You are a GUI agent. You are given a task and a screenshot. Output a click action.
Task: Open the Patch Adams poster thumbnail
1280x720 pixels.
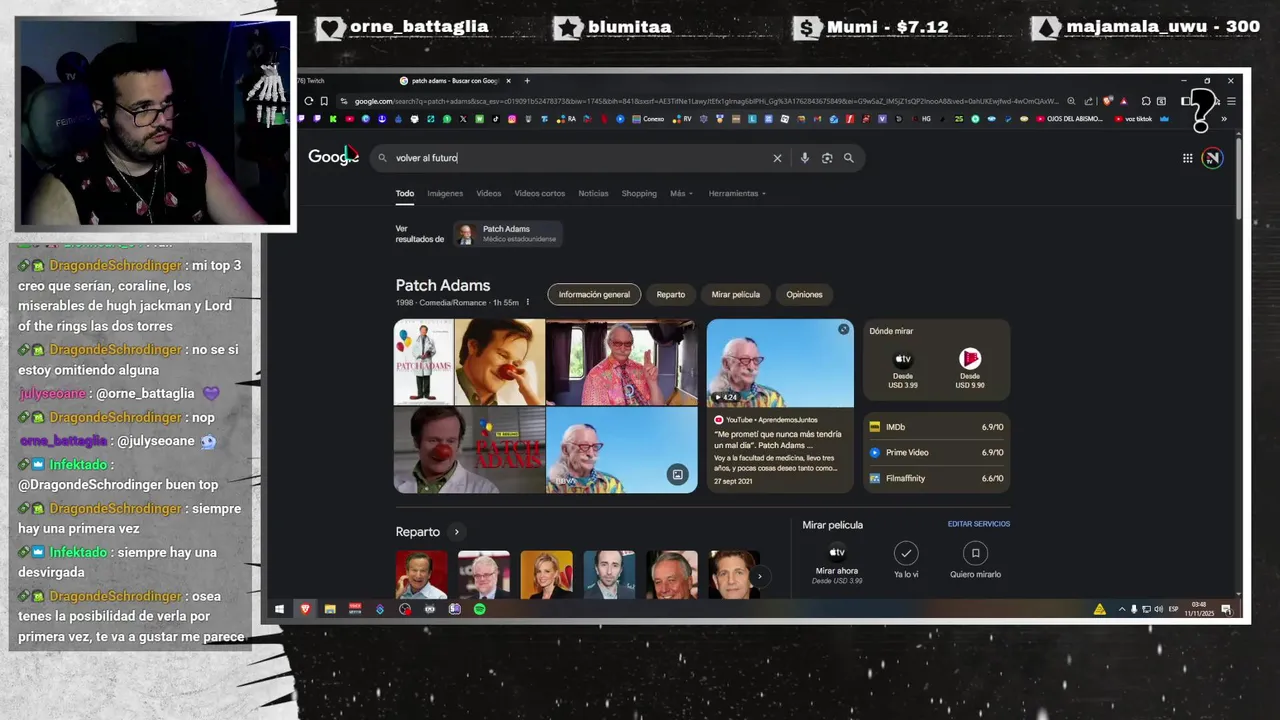pos(424,362)
